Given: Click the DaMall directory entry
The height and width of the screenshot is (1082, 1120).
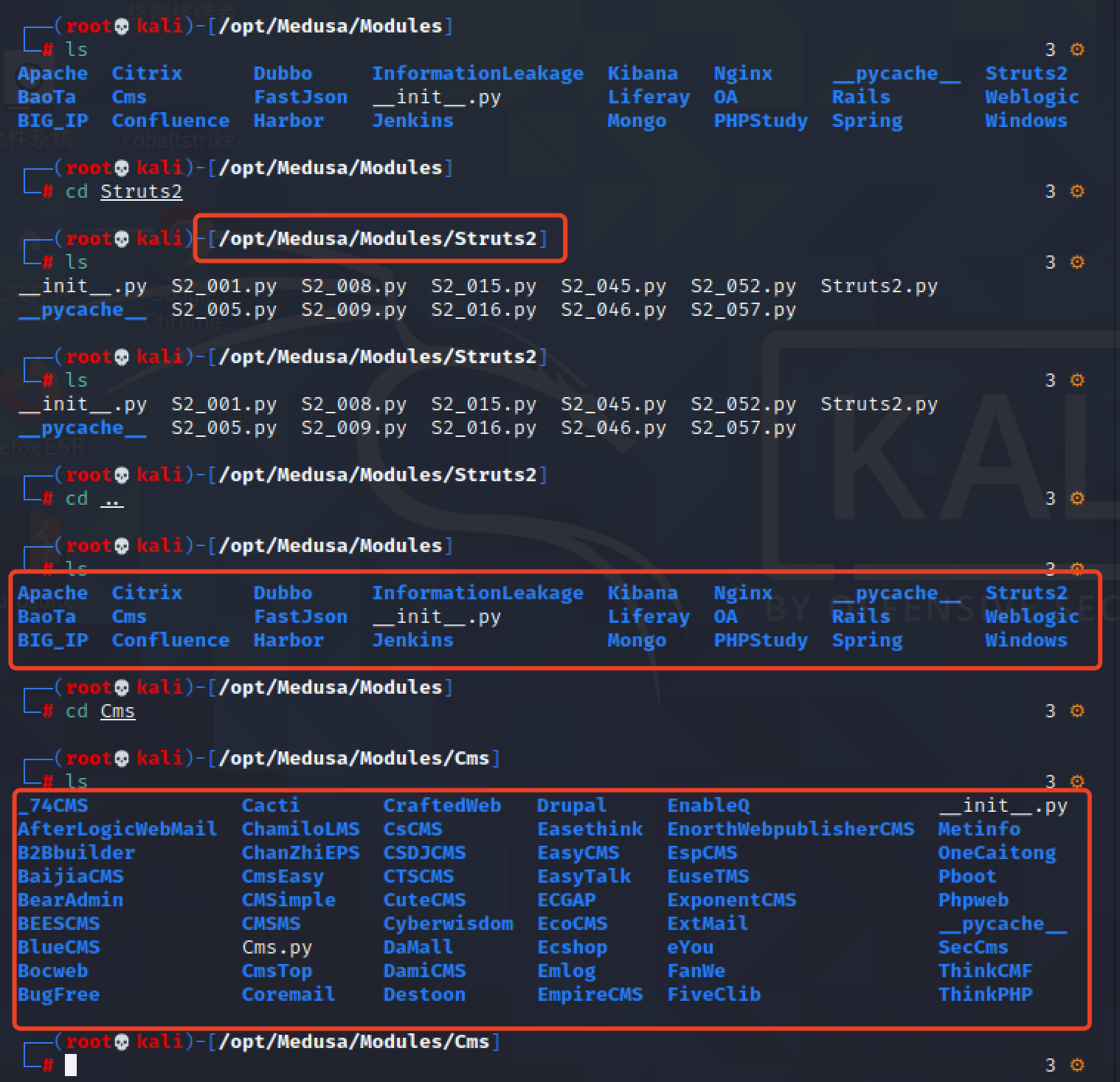Looking at the screenshot, I should pyautogui.click(x=418, y=948).
